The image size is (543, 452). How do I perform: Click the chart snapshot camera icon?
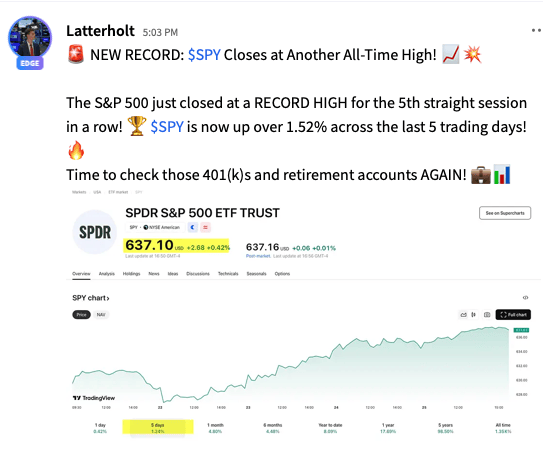[487, 314]
